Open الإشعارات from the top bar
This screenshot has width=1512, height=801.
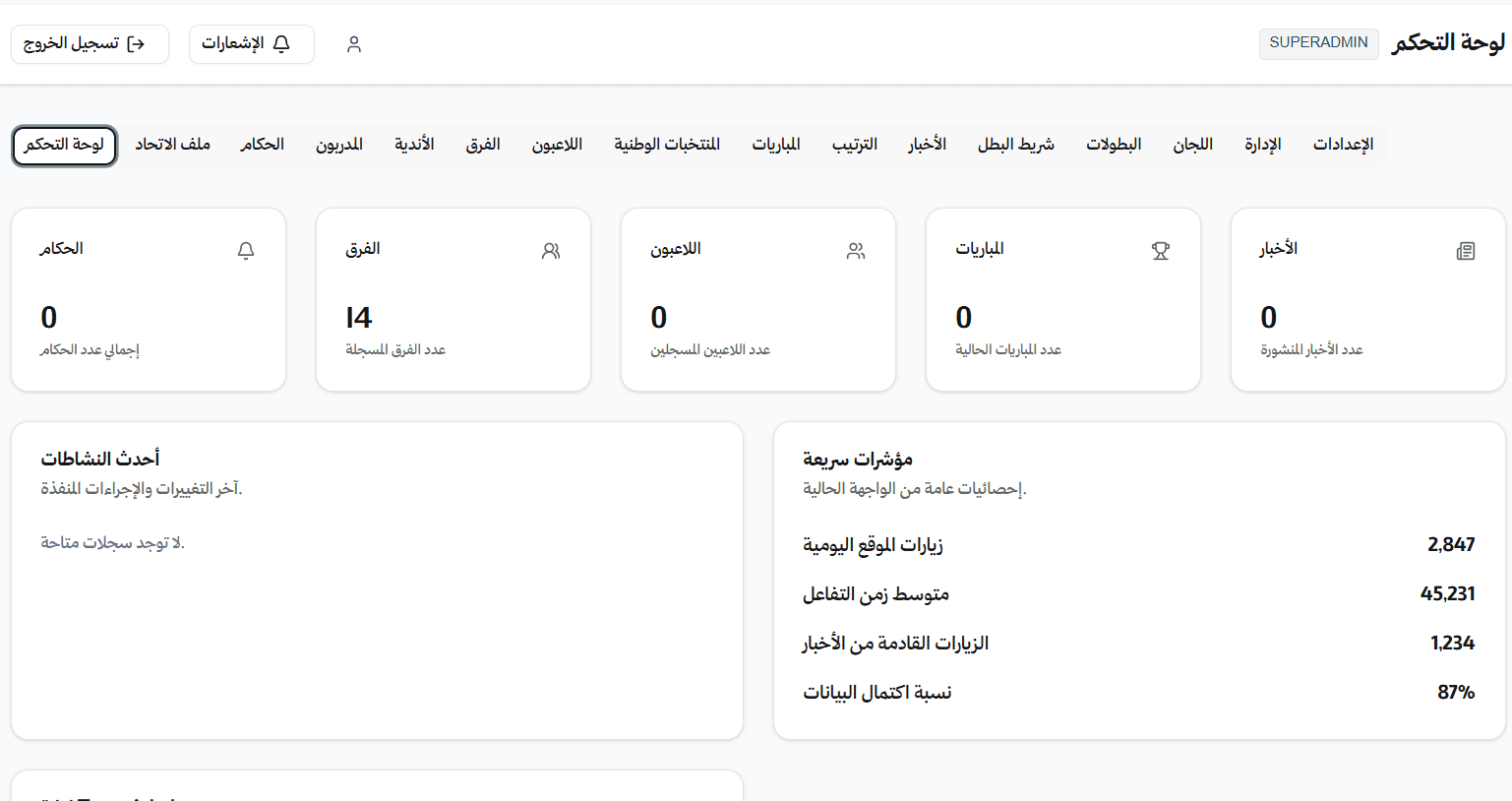click(x=251, y=44)
